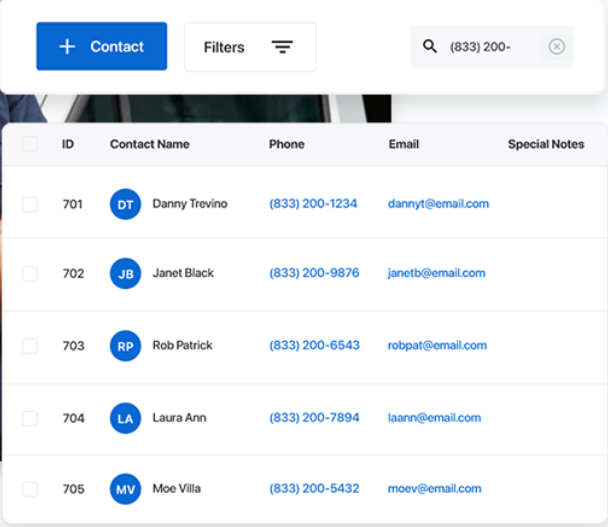
Task: Sort by Phone column header
Action: click(287, 144)
